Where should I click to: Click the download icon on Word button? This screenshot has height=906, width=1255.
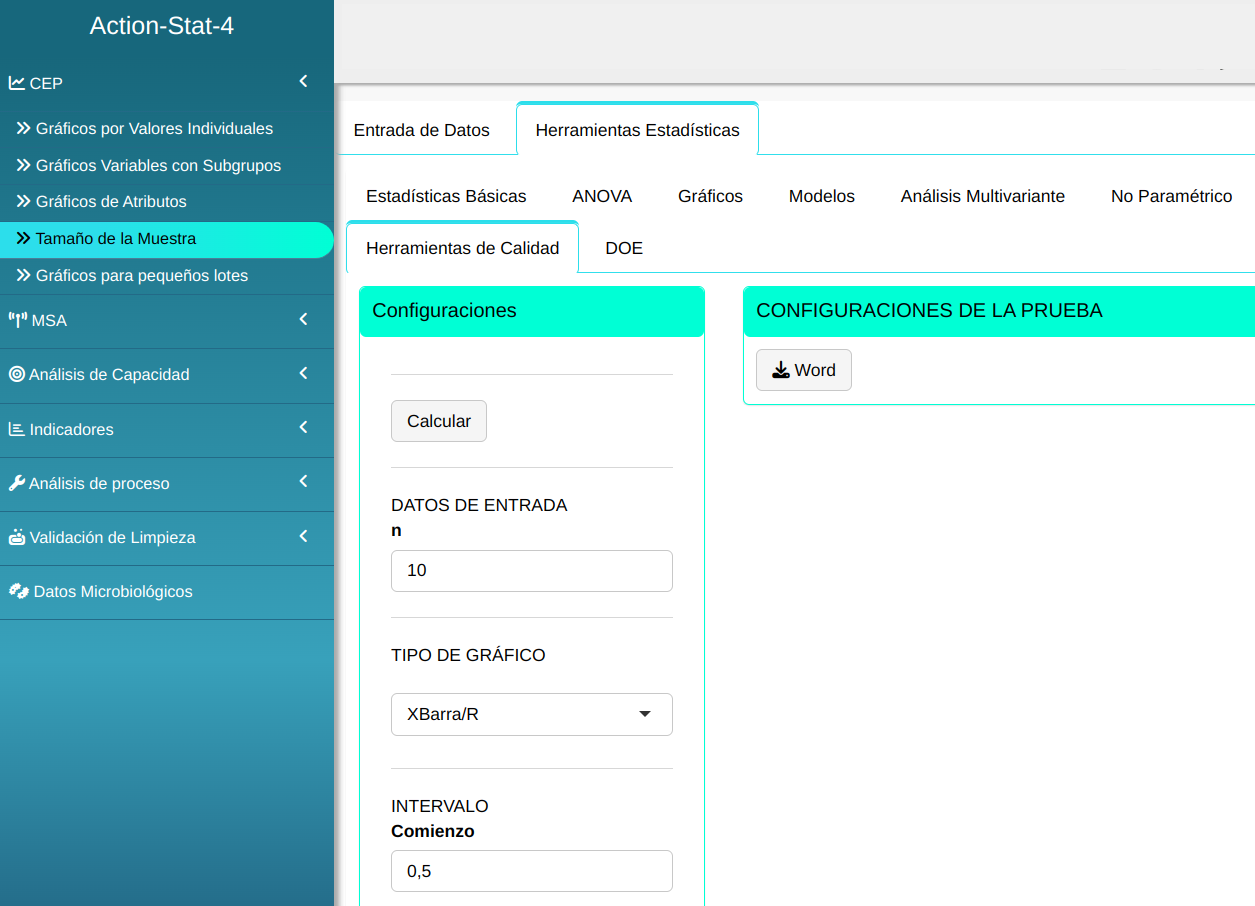[x=781, y=370]
